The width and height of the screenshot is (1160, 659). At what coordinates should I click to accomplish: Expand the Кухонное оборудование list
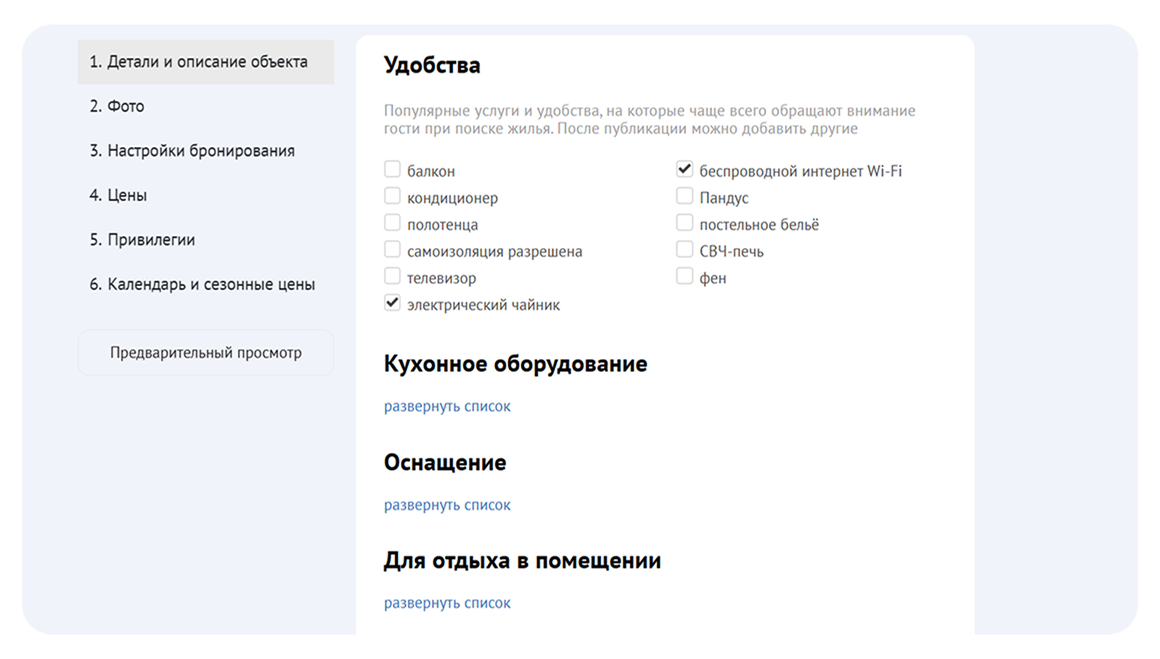point(447,406)
